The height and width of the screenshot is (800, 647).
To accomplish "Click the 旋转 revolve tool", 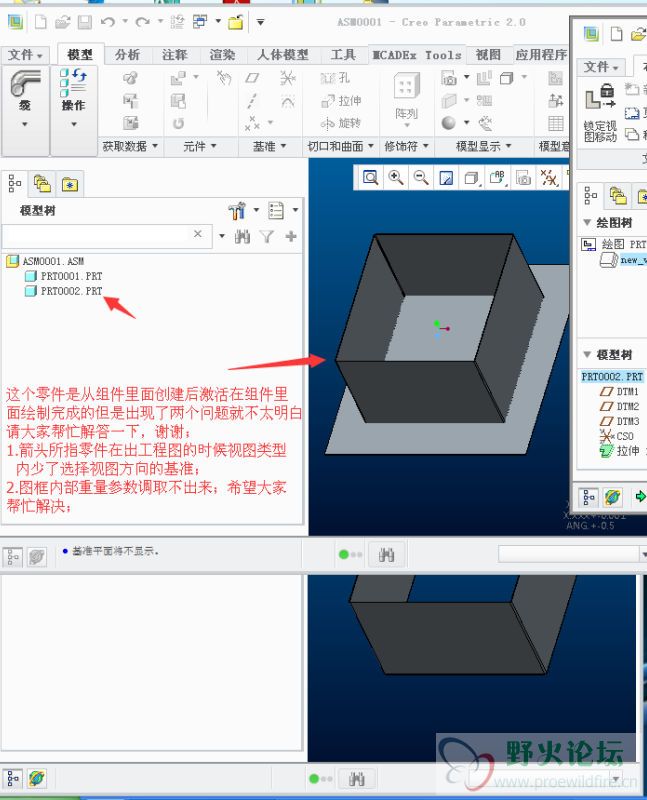I will 341,123.
